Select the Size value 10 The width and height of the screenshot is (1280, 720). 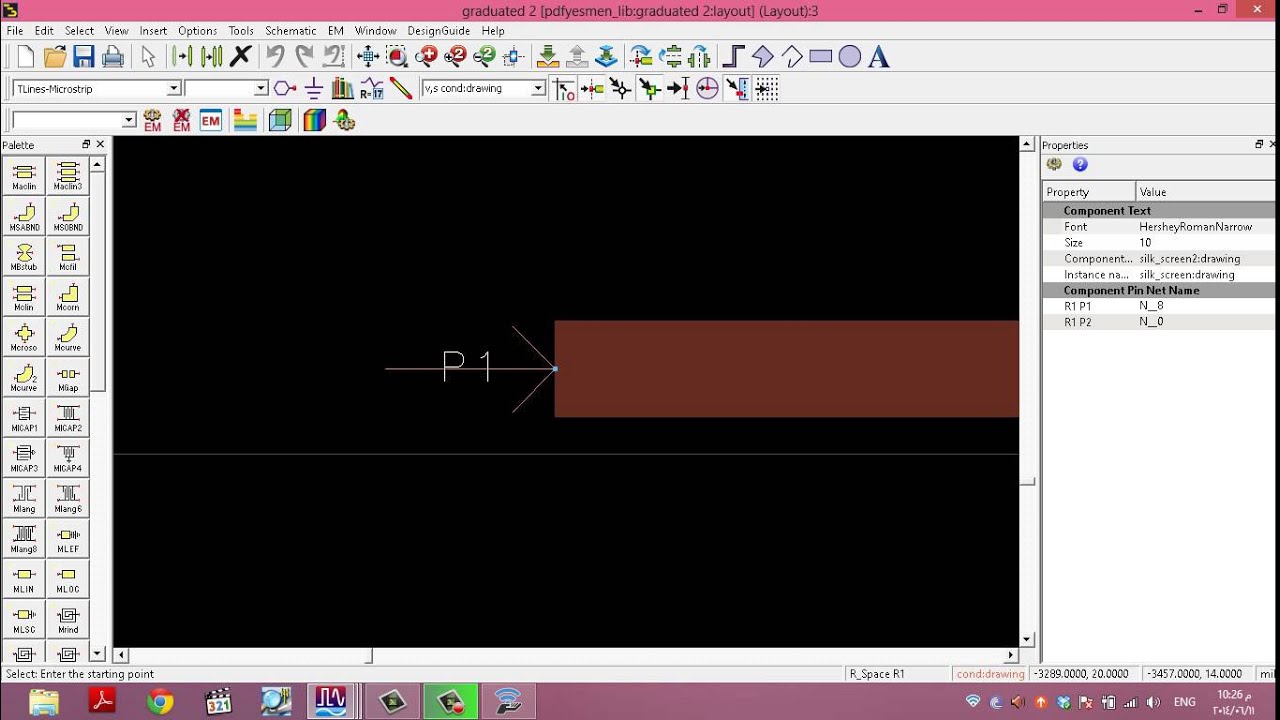point(1145,243)
